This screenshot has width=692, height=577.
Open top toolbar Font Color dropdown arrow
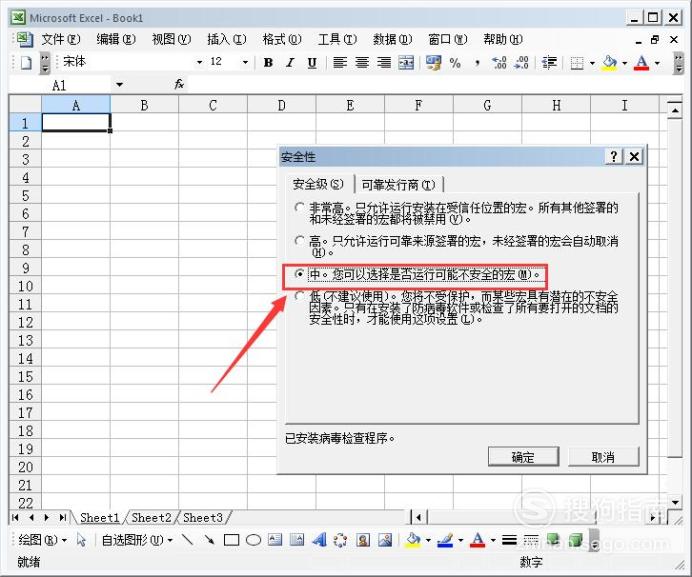657,63
